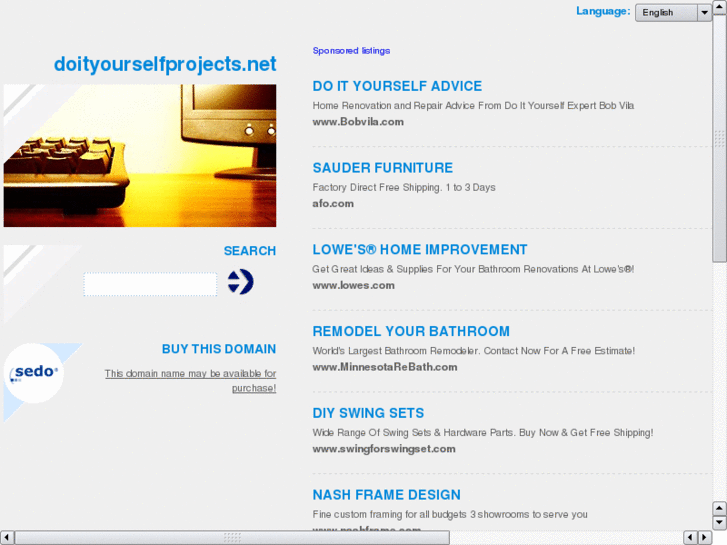Screen dimensions: 727x545
Task: Click 'Fine custom framing for all budgets' text
Action: (450, 514)
